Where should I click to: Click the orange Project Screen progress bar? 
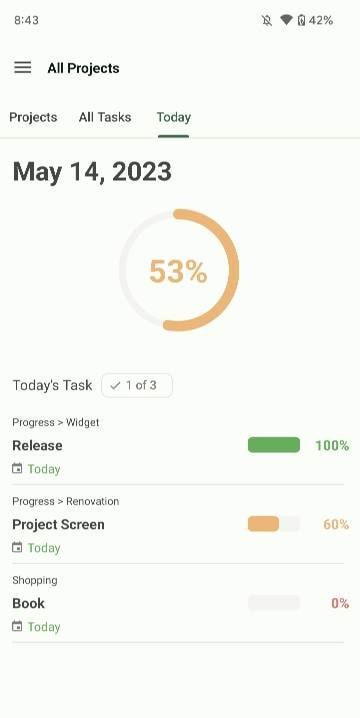[x=274, y=524]
